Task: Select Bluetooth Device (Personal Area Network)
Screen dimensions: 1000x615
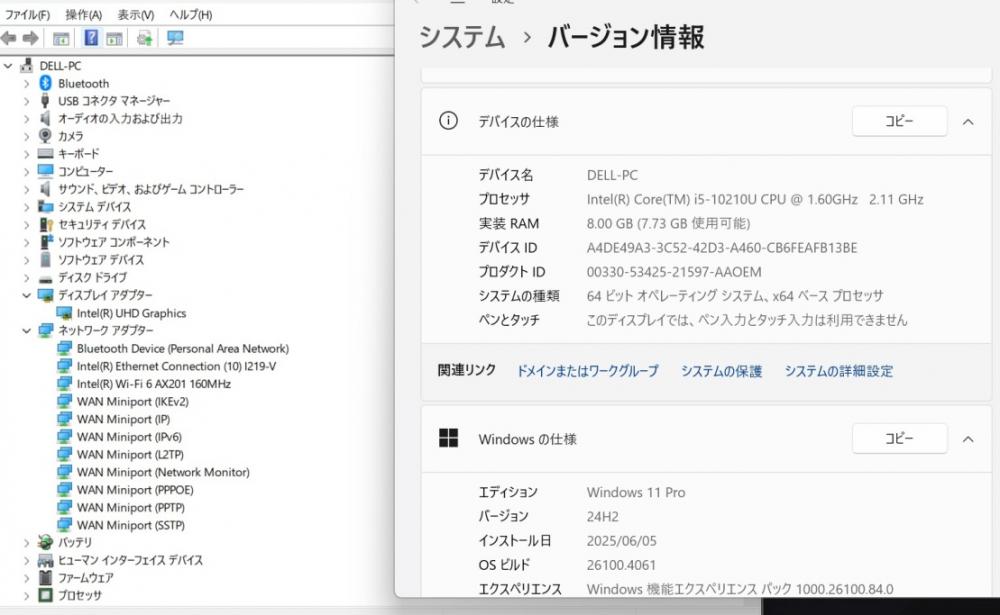Action: tap(183, 348)
